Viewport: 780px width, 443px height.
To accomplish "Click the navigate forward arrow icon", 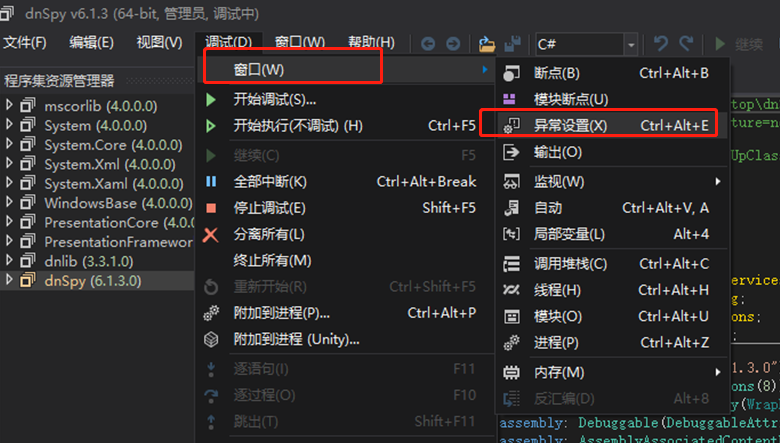I will (x=453, y=44).
